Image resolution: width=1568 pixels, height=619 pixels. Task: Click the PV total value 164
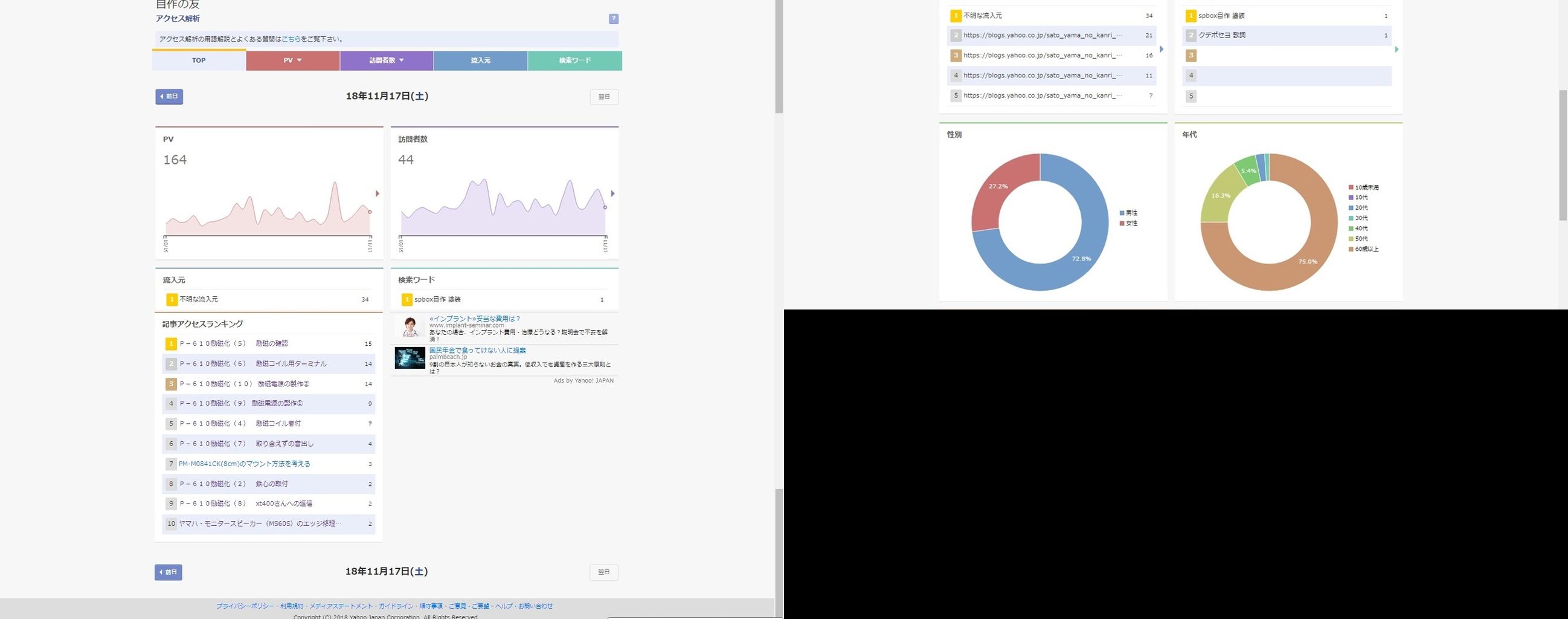pyautogui.click(x=175, y=160)
